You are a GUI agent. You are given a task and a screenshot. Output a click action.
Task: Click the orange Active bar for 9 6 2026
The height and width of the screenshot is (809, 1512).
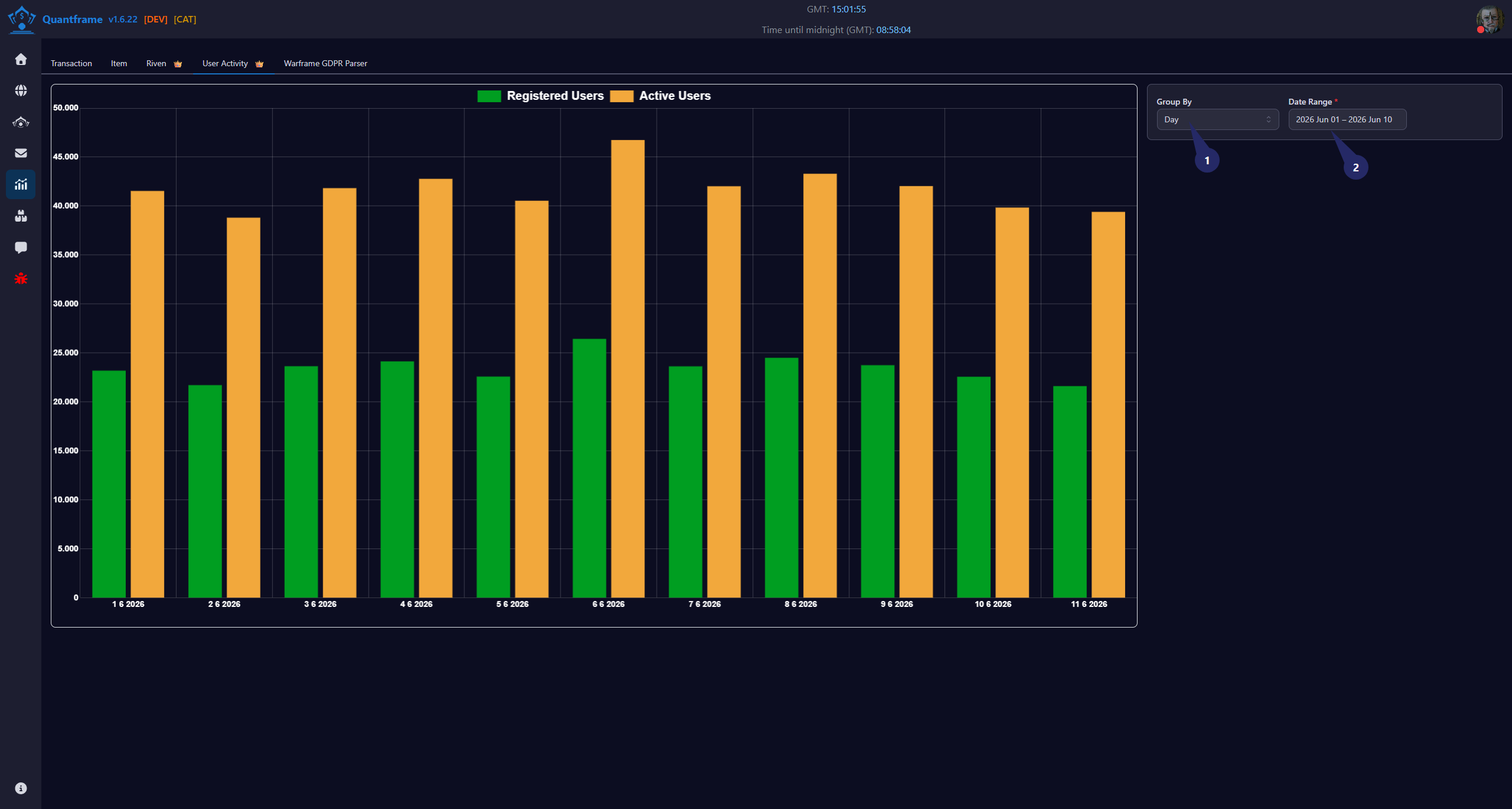click(916, 392)
